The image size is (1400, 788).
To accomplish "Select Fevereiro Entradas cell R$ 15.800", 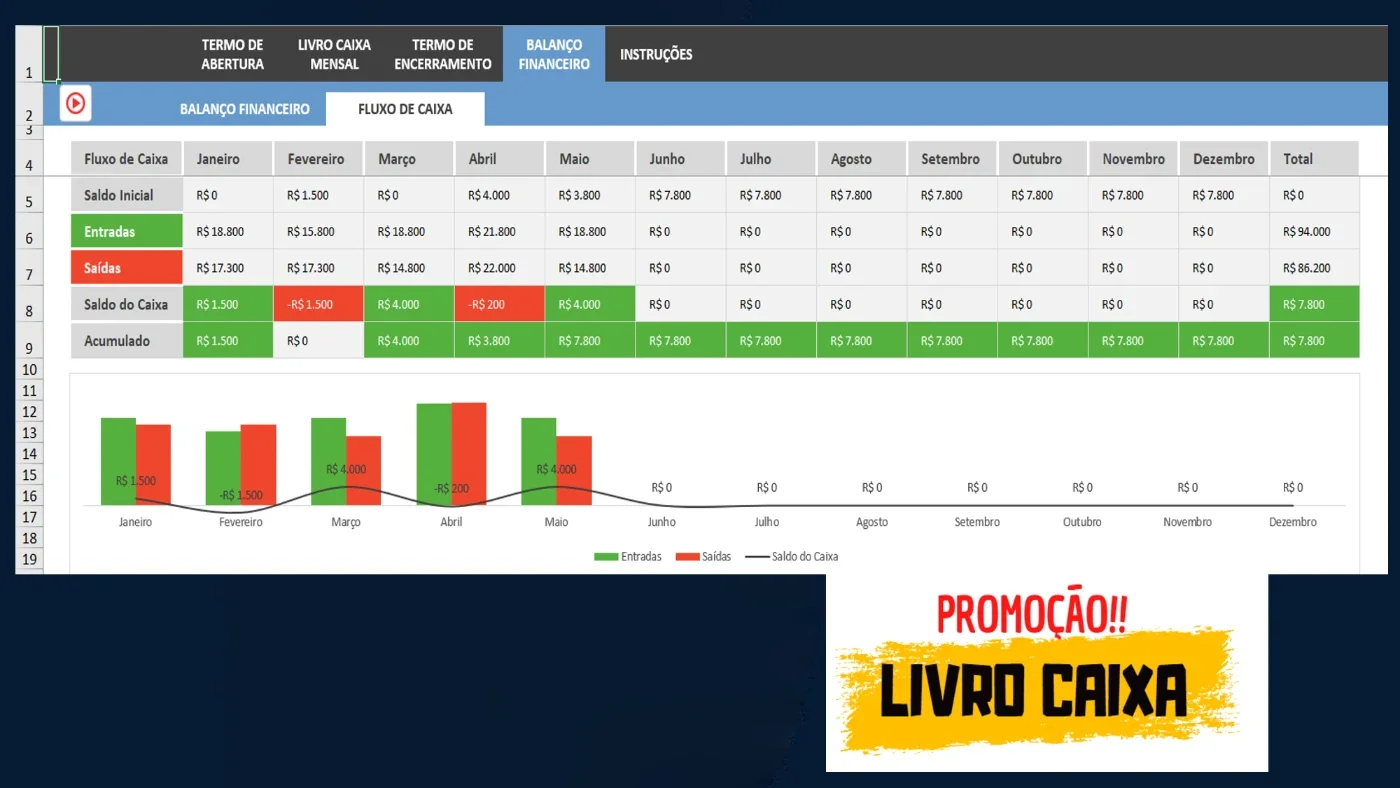I will pyautogui.click(x=318, y=231).
